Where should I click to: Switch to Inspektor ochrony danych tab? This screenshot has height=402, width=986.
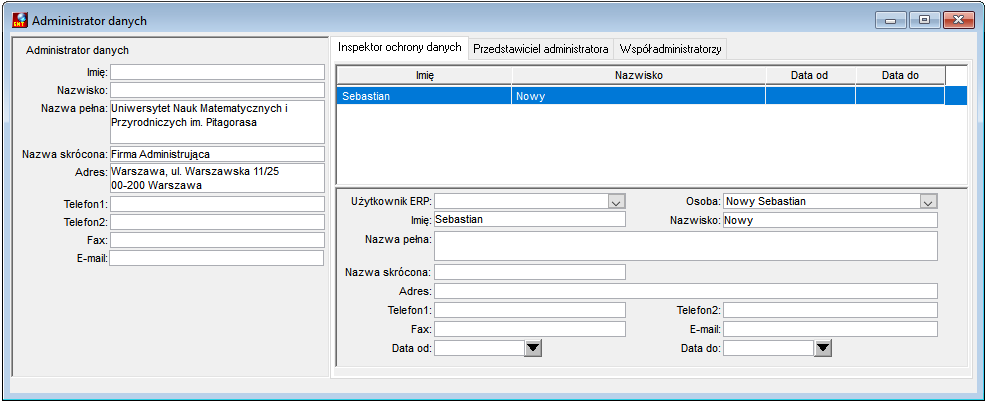click(x=400, y=48)
